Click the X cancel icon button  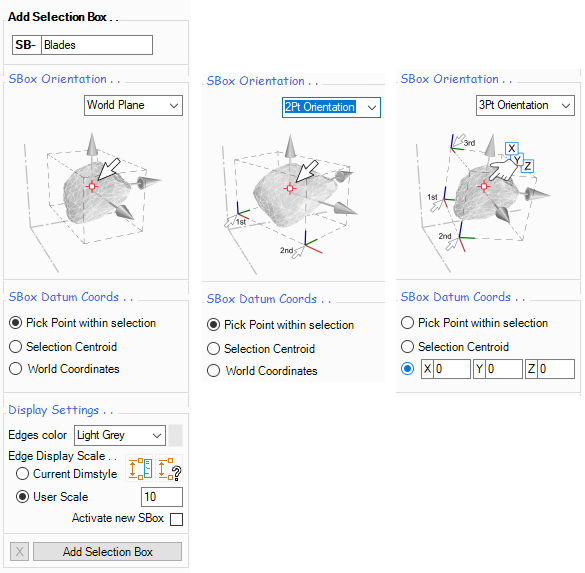pyautogui.click(x=19, y=551)
